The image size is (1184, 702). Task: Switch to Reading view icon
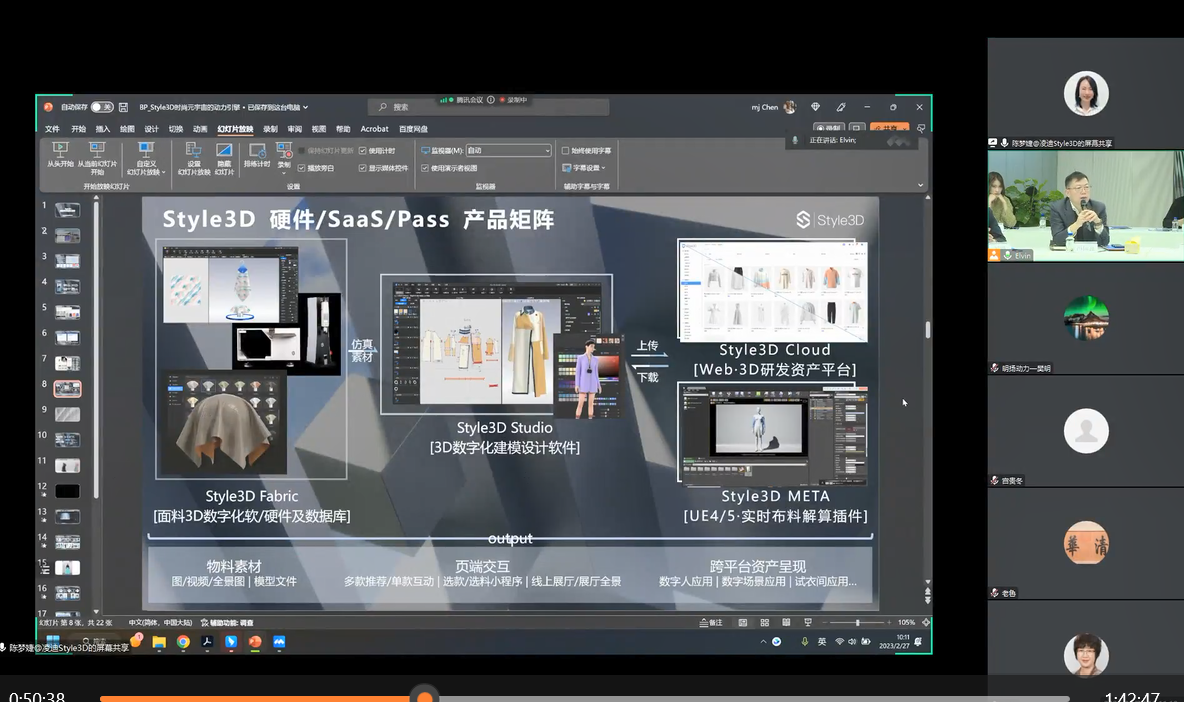click(786, 623)
